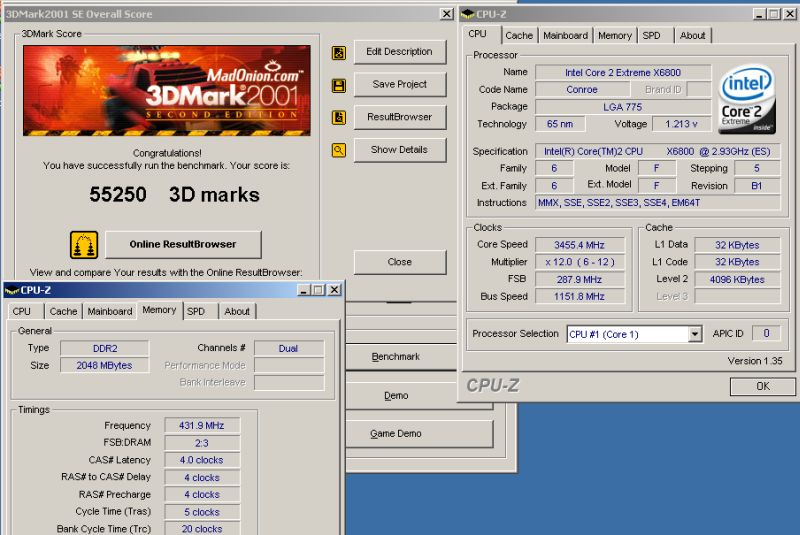Switch to About tab in CPU-Z processor window
Screen dimensions: 800x535
(692, 36)
